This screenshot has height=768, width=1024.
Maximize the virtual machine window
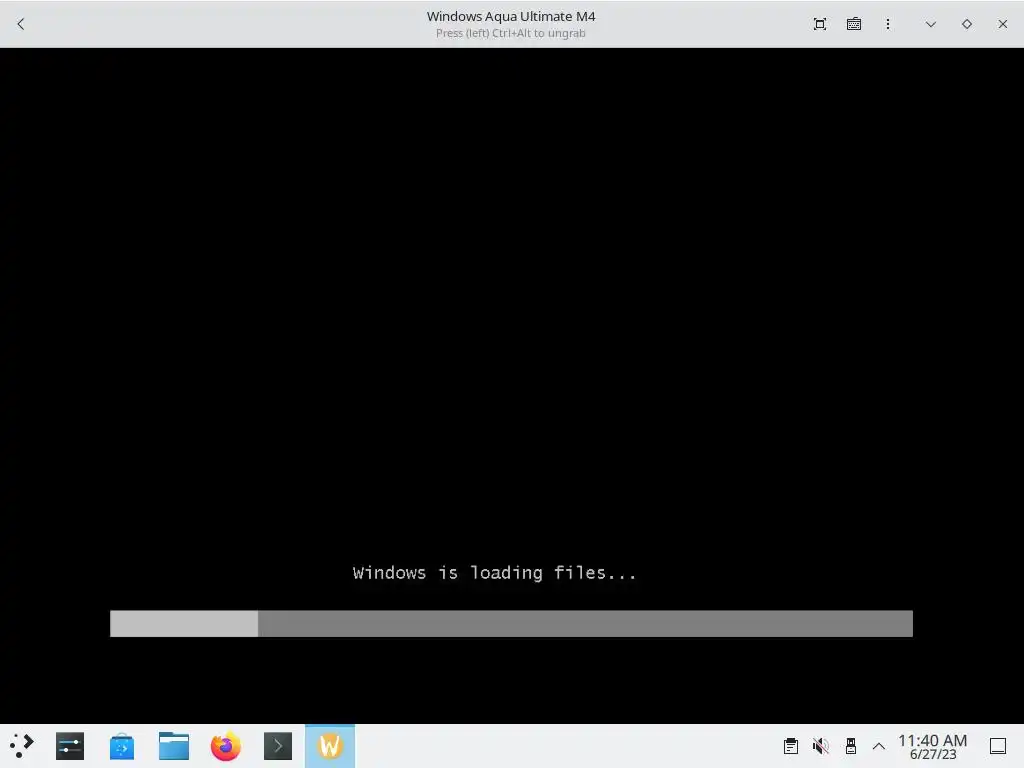tap(967, 24)
